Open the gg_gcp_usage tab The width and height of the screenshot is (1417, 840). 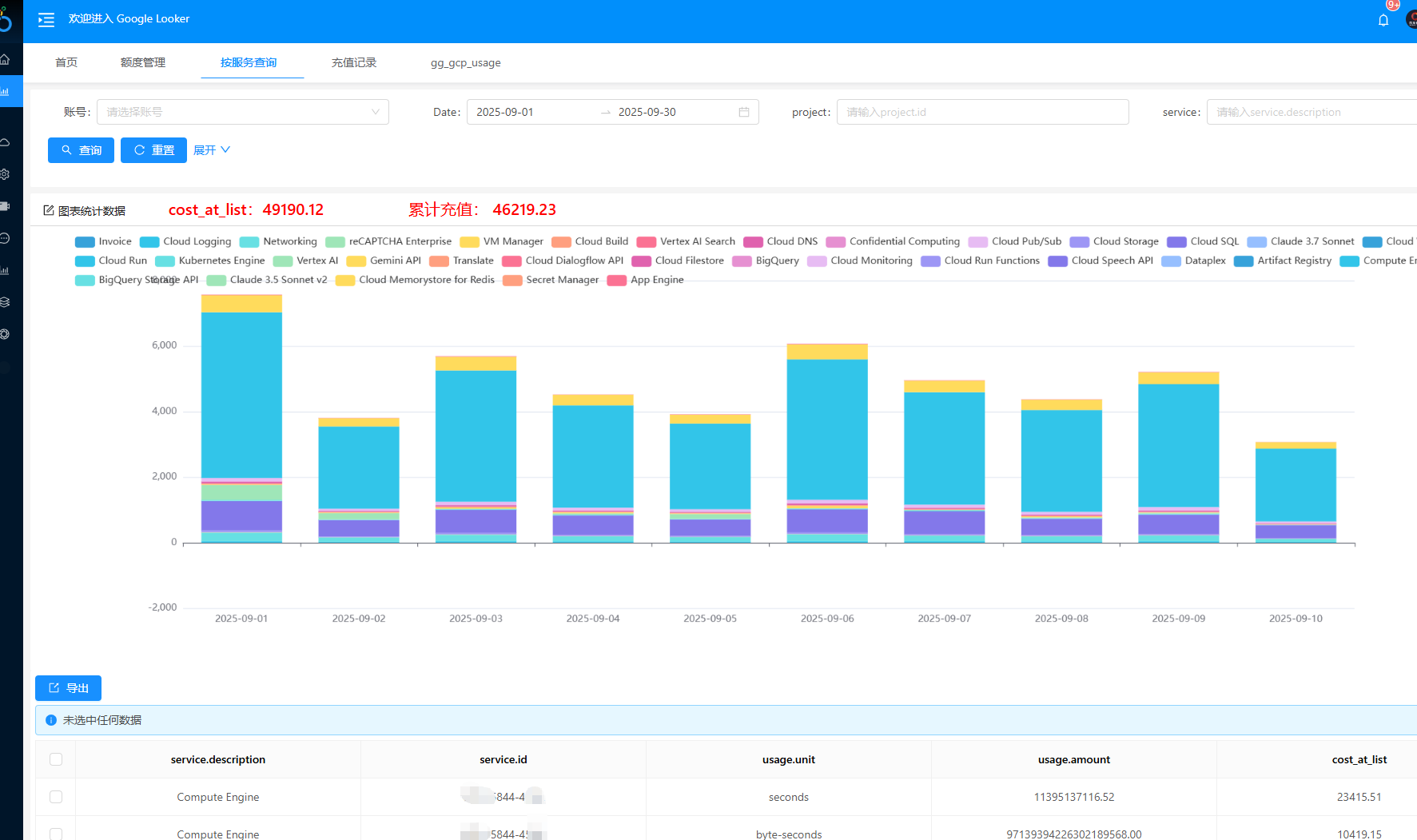pos(465,62)
